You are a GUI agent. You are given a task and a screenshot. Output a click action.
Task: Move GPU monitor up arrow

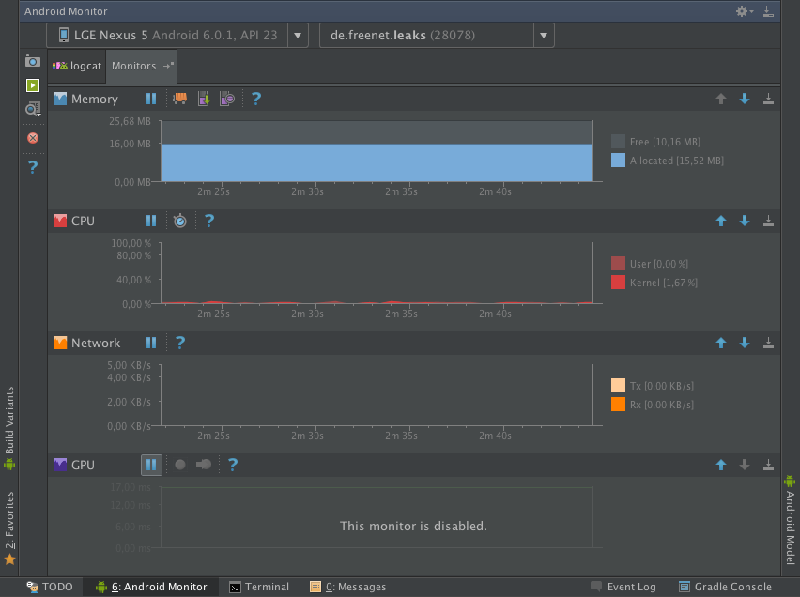(x=721, y=464)
